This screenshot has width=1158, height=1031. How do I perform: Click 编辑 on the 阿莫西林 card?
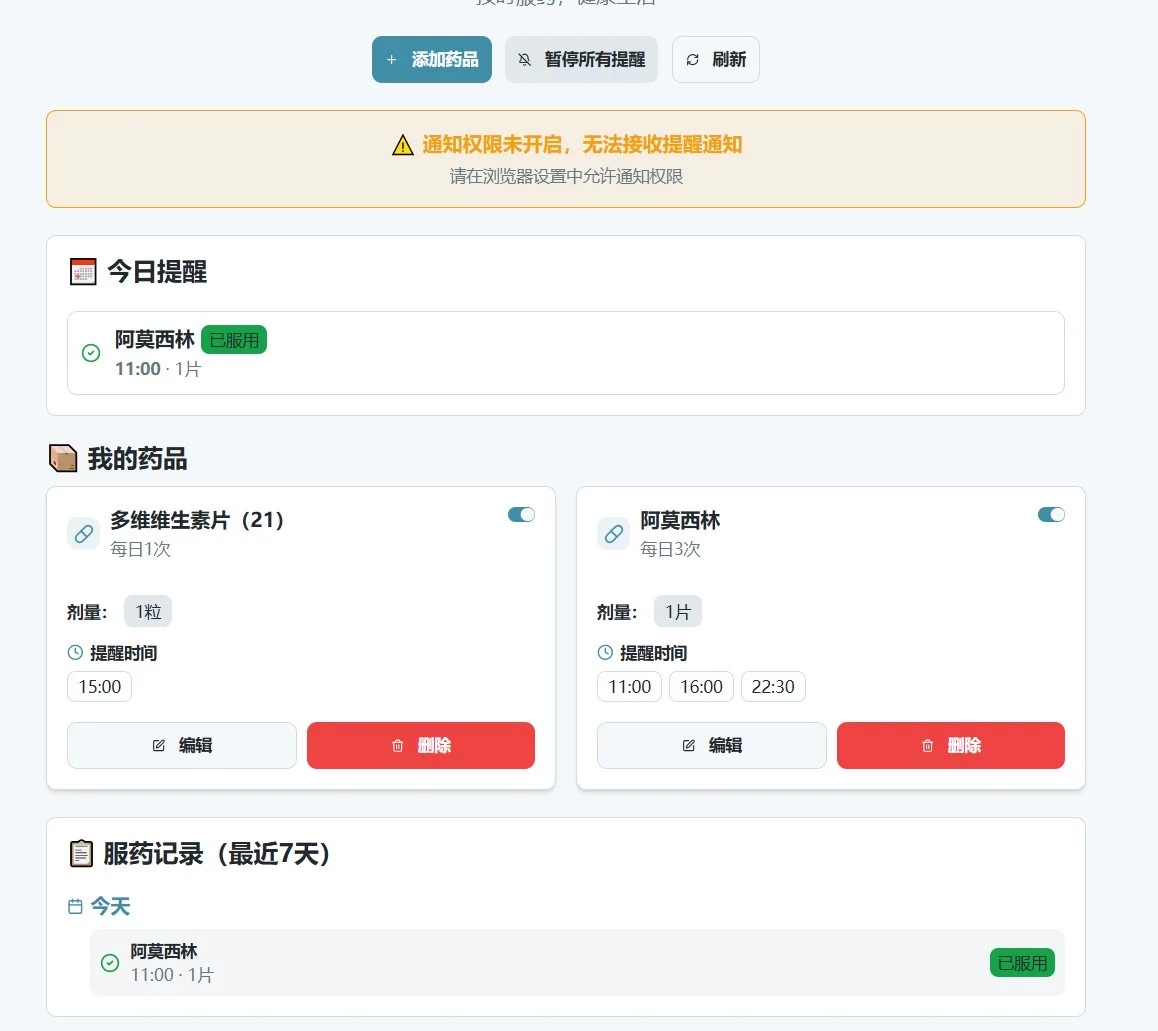pos(711,745)
